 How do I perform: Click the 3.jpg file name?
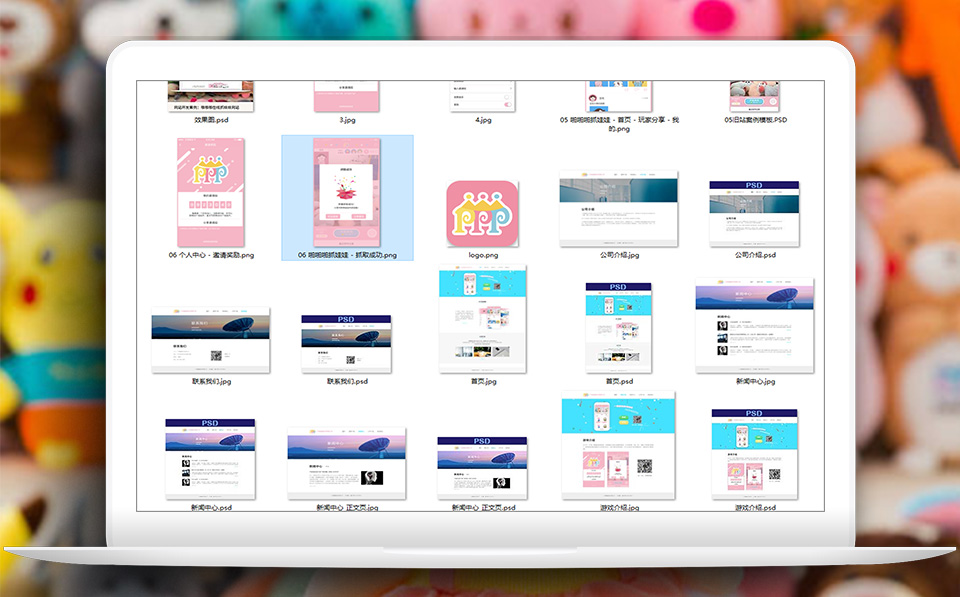(347, 120)
